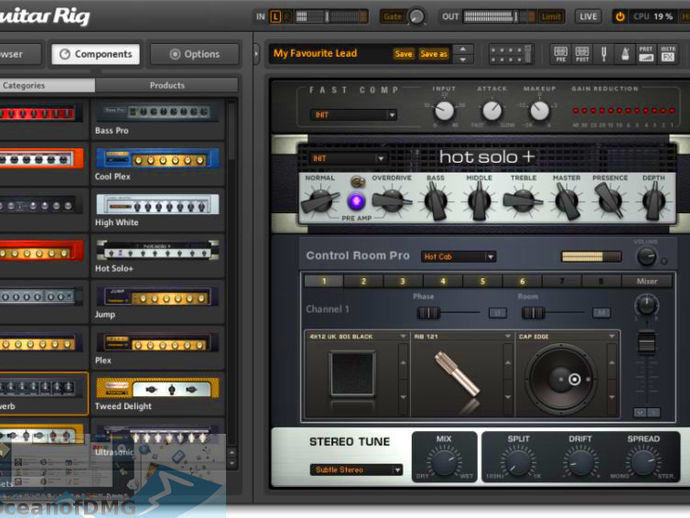Collapse the sidebar with the arrow handle

256,54
